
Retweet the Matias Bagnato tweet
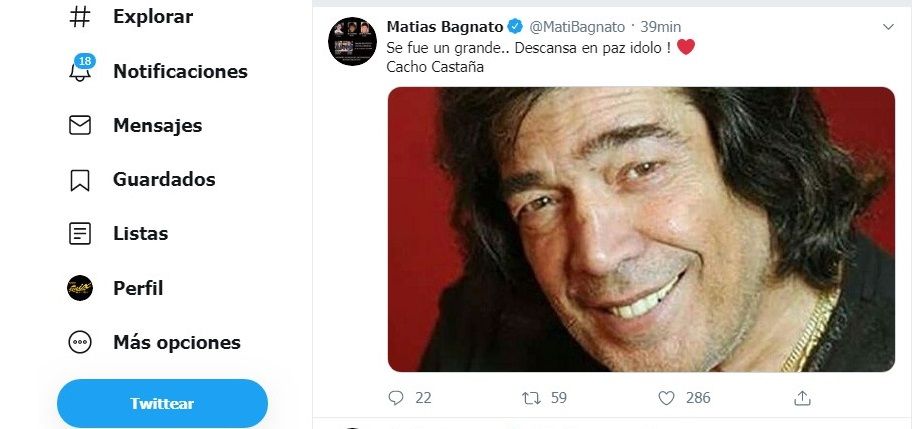pyautogui.click(x=531, y=398)
